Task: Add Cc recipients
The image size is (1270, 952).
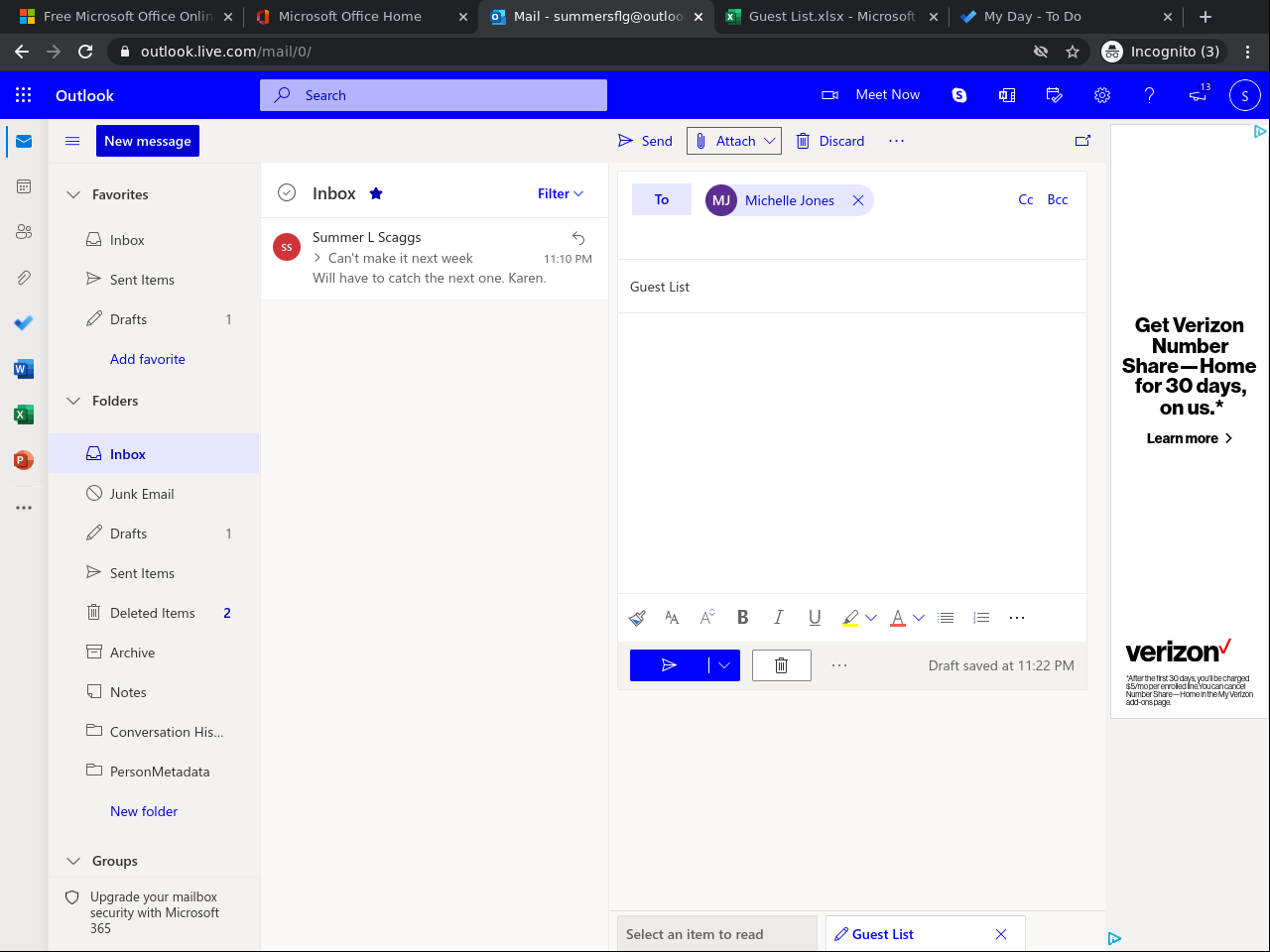Action: [1026, 199]
